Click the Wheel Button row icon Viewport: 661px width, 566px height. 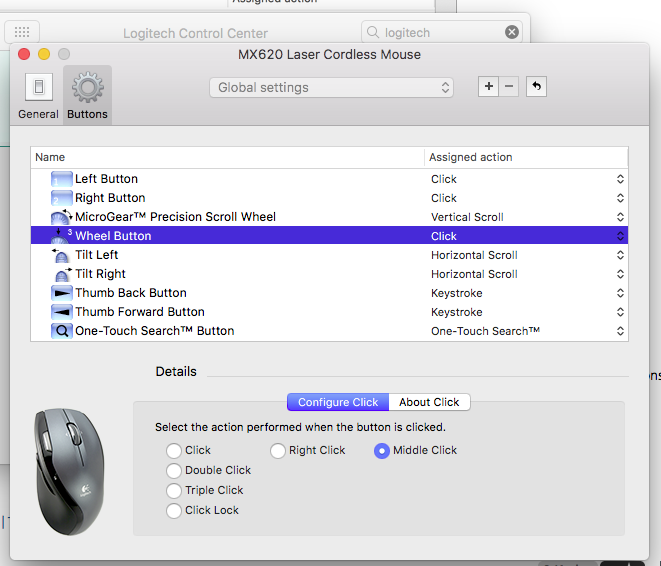(62, 236)
